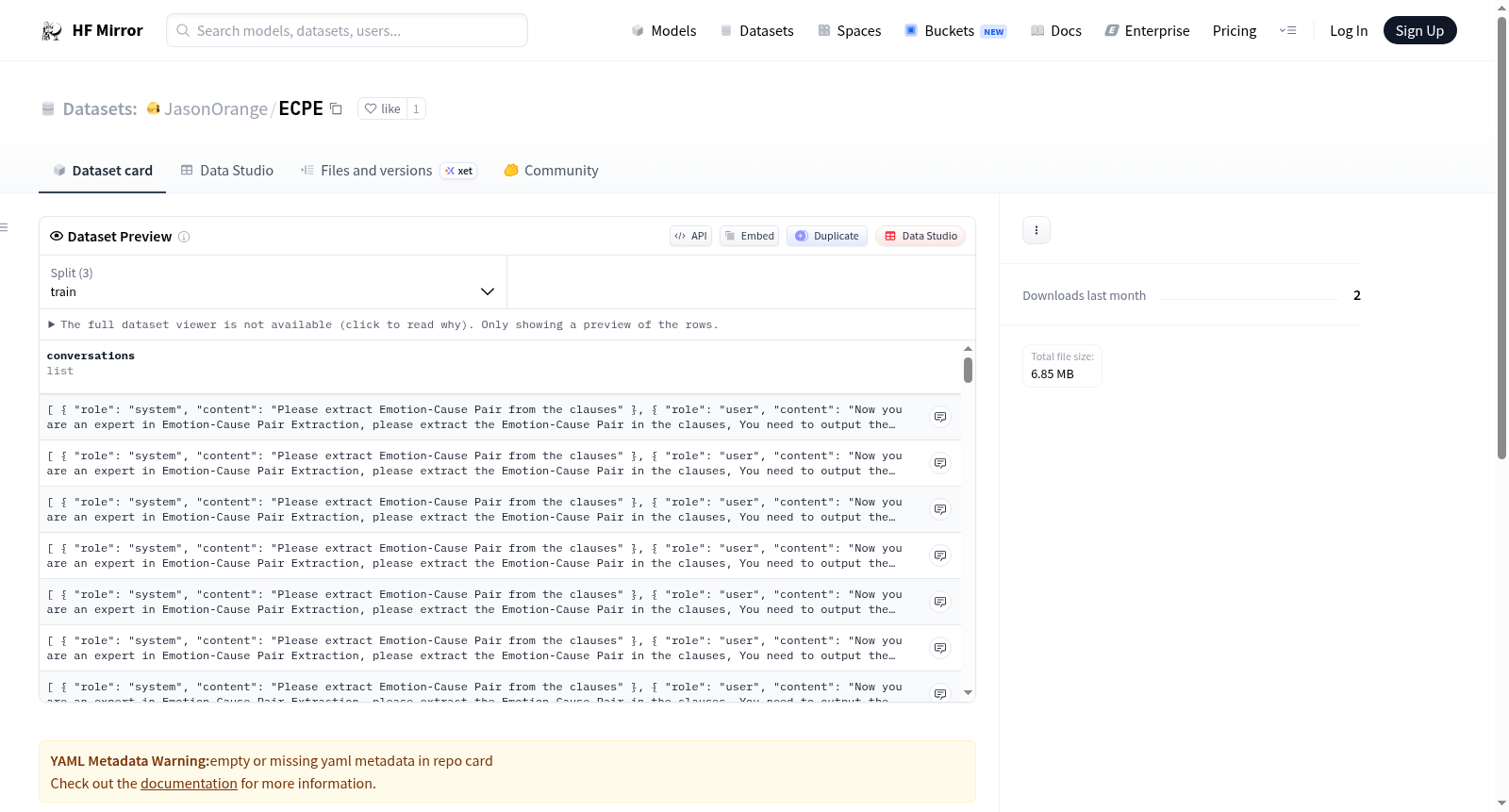This screenshot has width=1509, height=812.
Task: Open the JasonOrange profile link
Action: coord(216,109)
